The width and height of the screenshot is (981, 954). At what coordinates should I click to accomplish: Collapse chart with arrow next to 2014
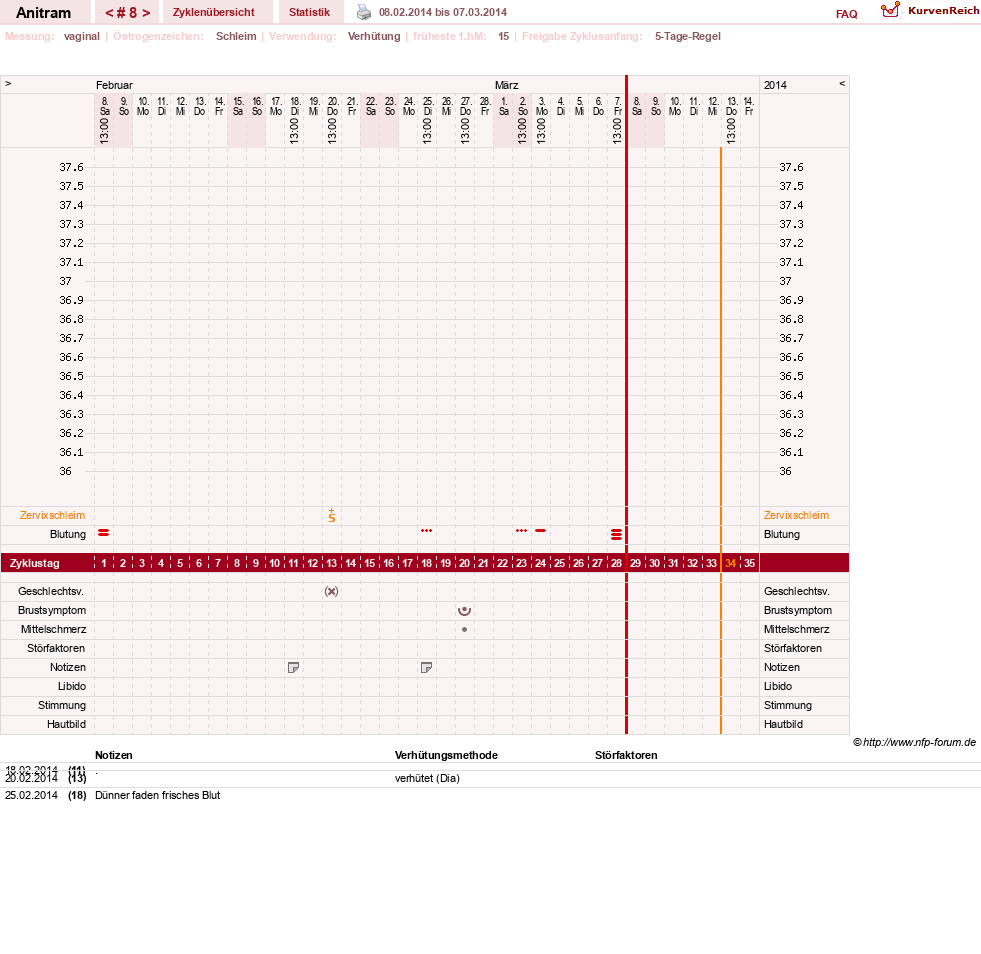pyautogui.click(x=841, y=83)
